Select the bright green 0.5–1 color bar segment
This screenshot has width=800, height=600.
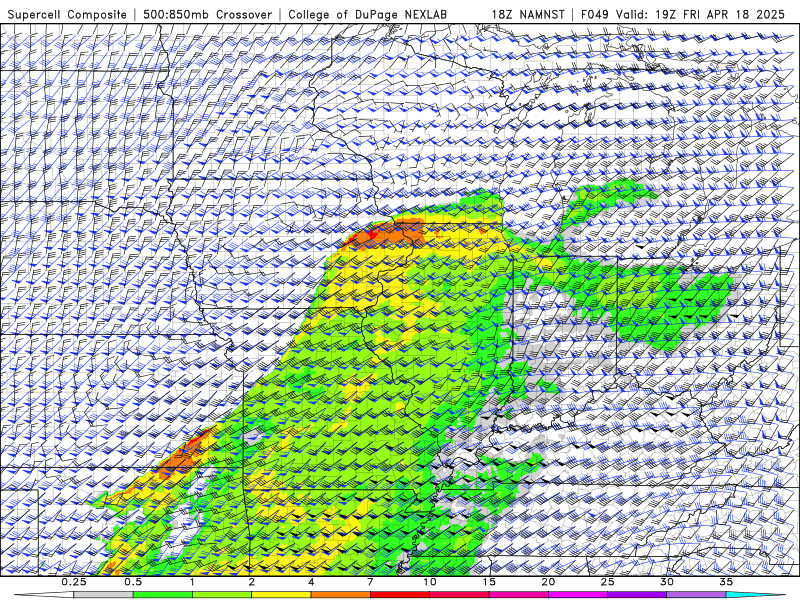point(163,595)
